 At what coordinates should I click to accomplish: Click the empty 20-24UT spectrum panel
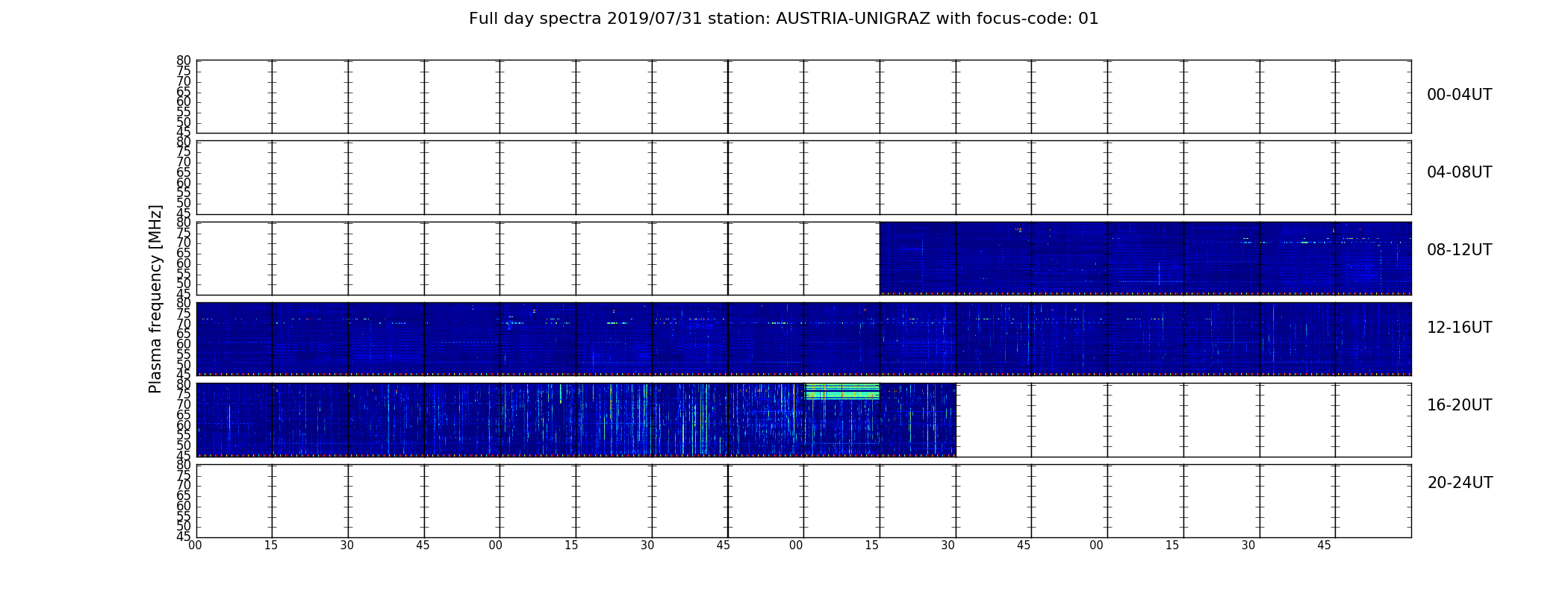coord(803,501)
